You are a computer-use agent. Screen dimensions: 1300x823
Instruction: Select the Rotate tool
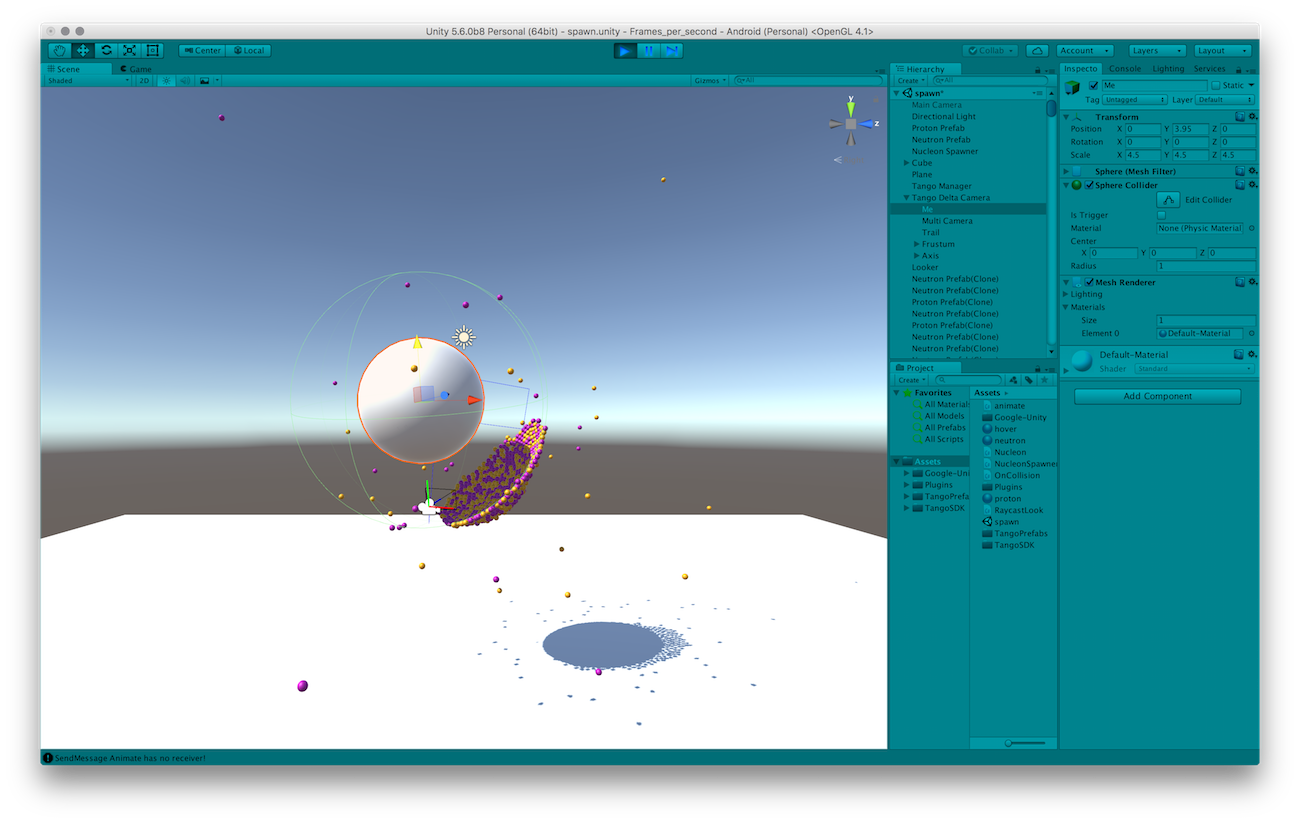[105, 50]
